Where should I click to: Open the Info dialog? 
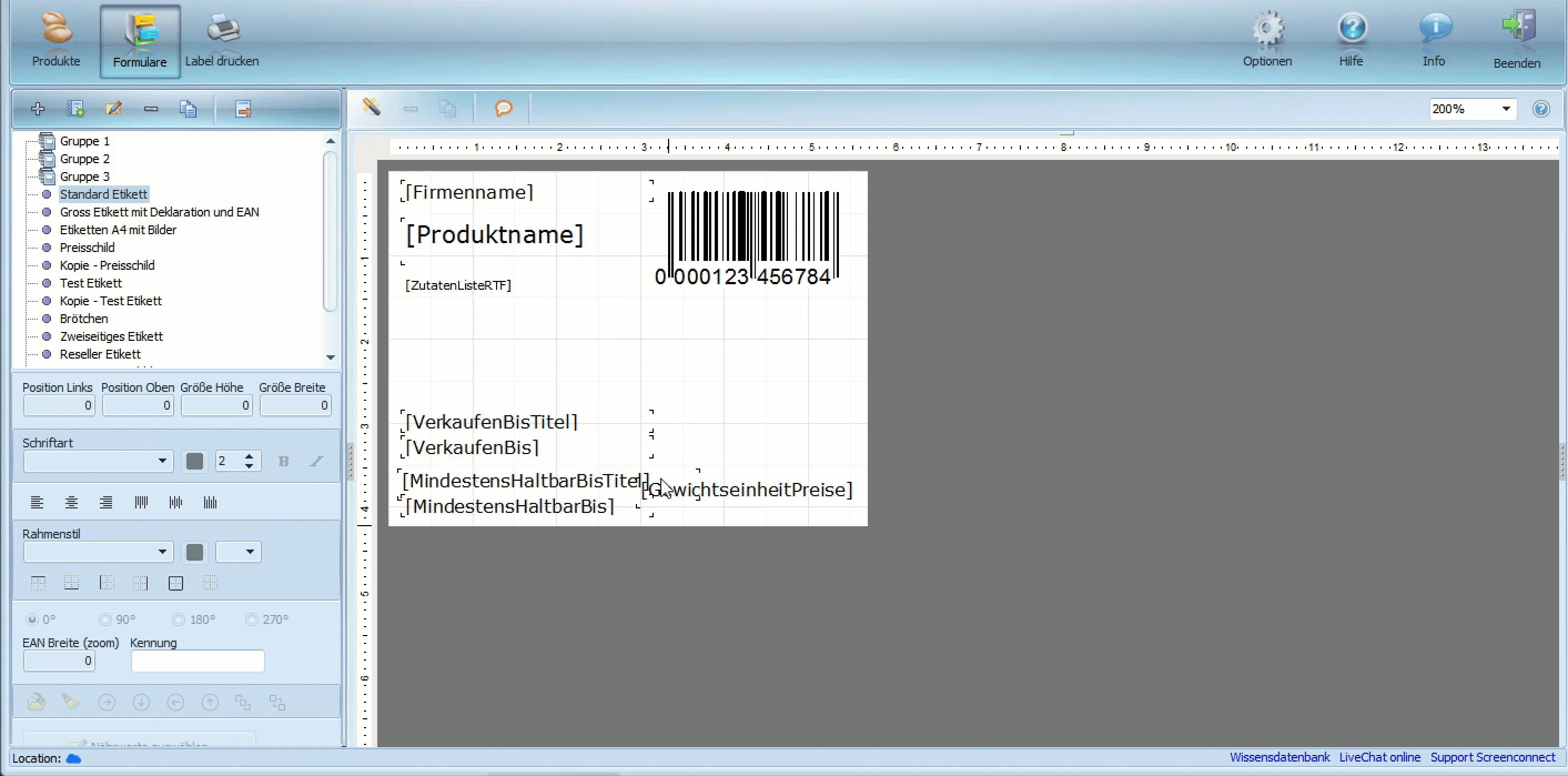coord(1434,39)
